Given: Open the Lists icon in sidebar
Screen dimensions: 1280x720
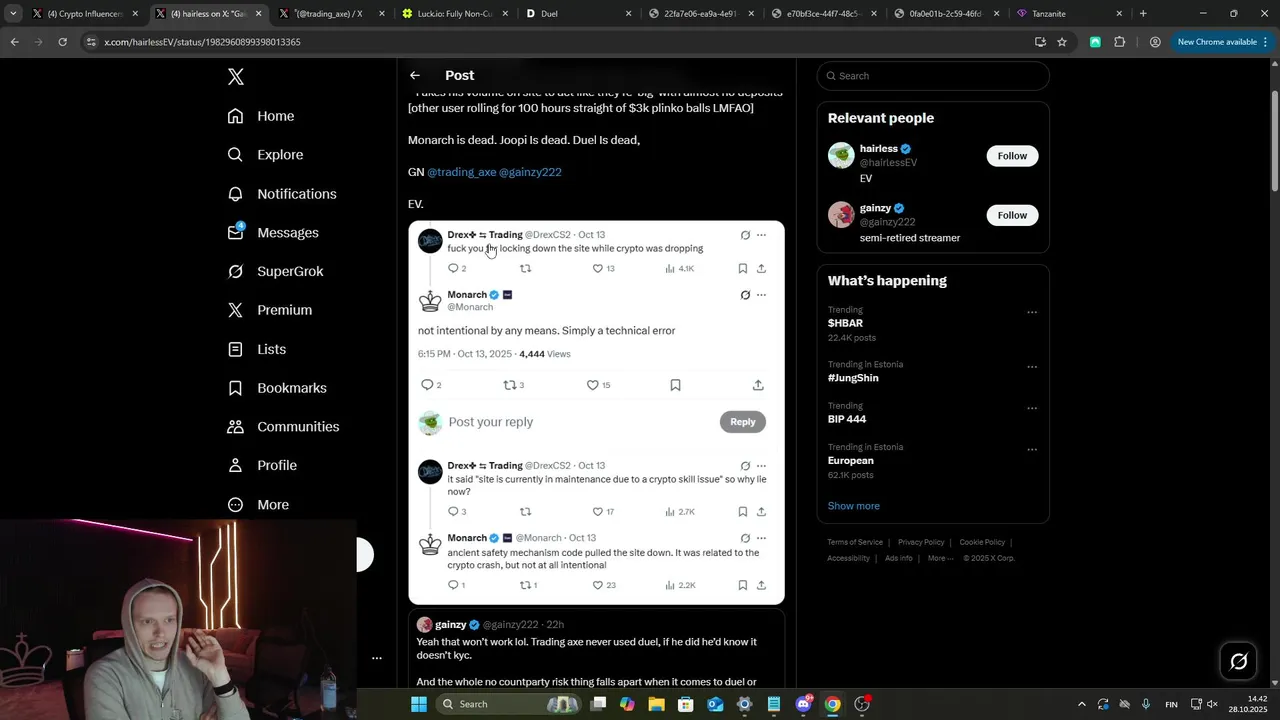Looking at the screenshot, I should (235, 349).
